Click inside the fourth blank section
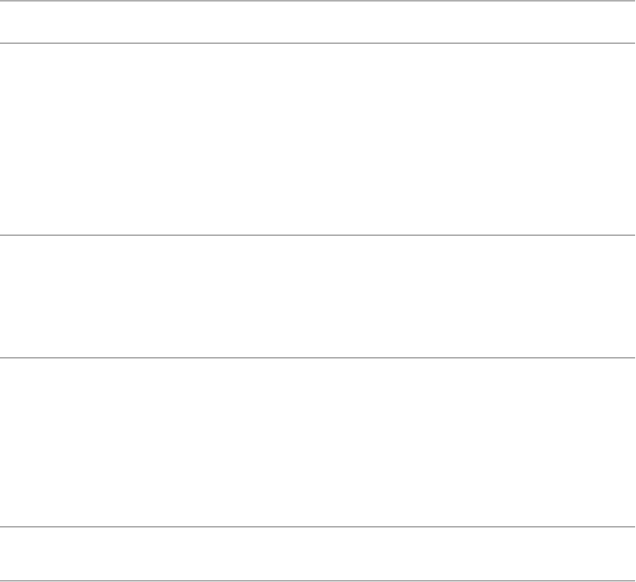 pos(318,442)
